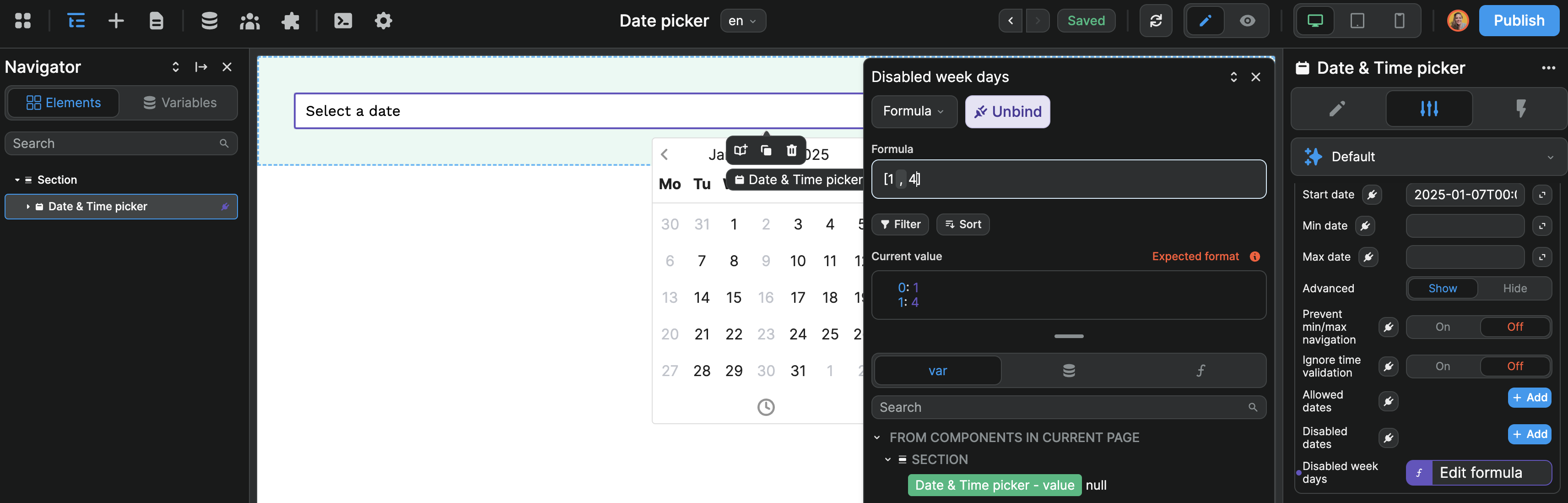Switch to Variables tab in Navigator
1568x503 pixels.
click(179, 103)
